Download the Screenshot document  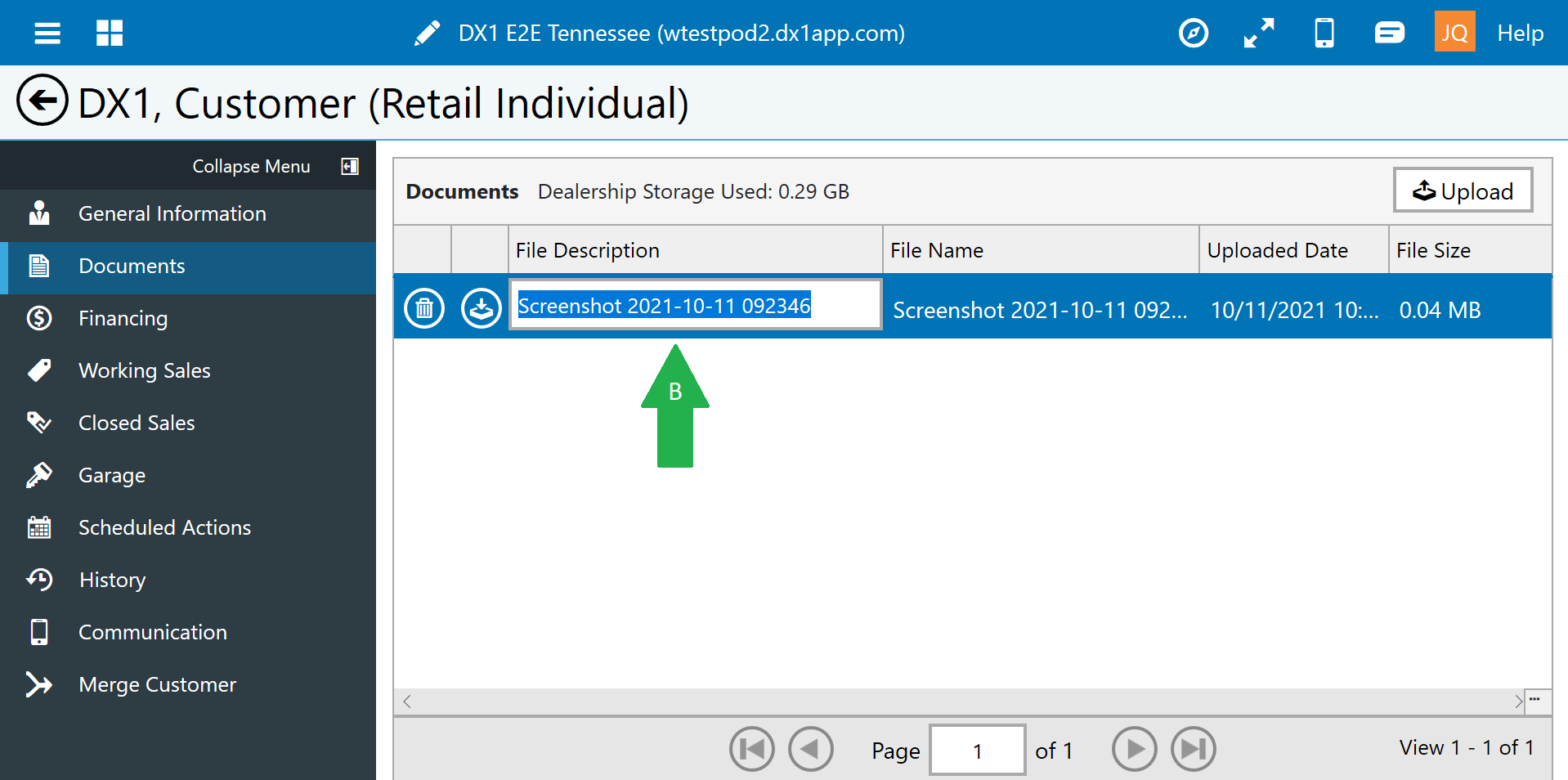[x=482, y=308]
